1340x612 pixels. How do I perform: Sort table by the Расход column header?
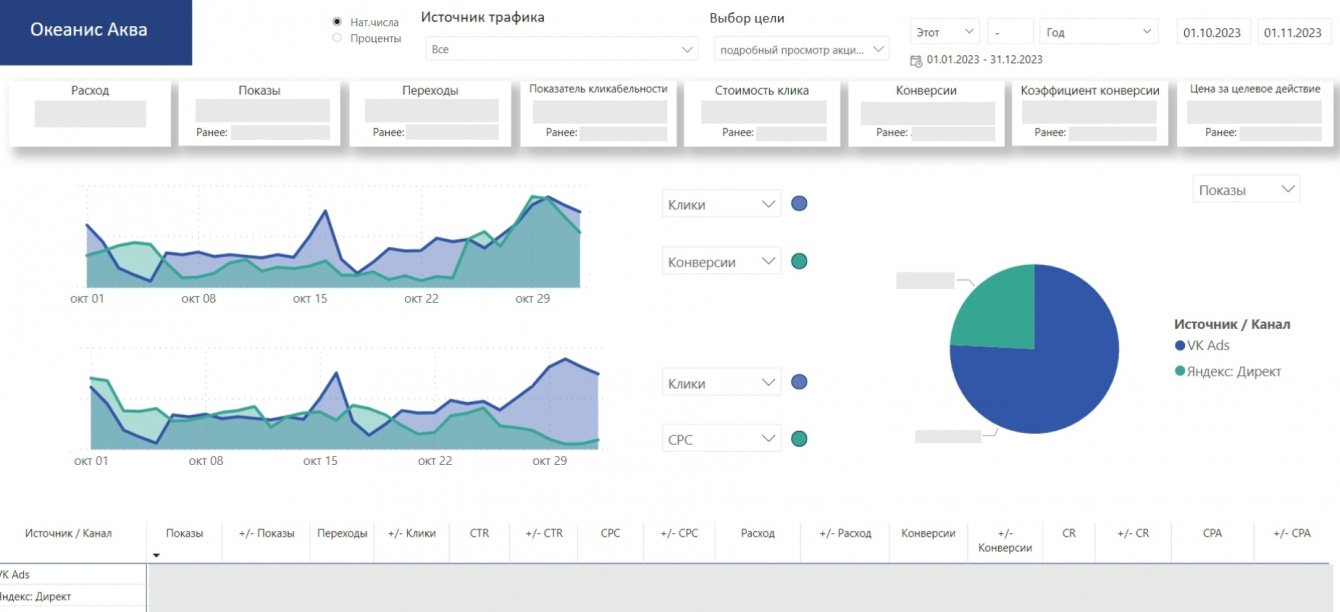(x=757, y=533)
